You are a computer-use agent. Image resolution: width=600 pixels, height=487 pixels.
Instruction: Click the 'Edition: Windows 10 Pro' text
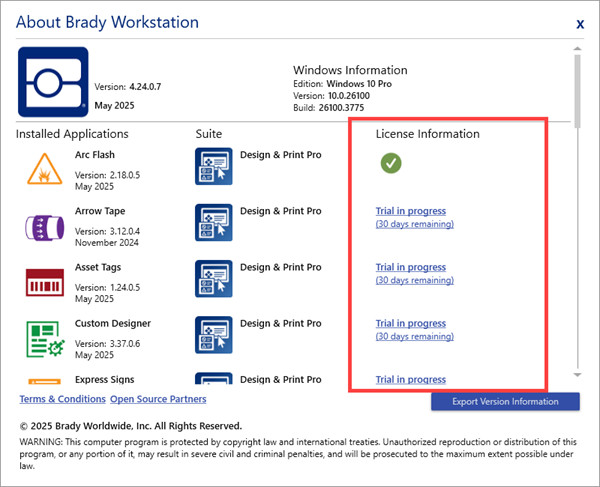[342, 84]
